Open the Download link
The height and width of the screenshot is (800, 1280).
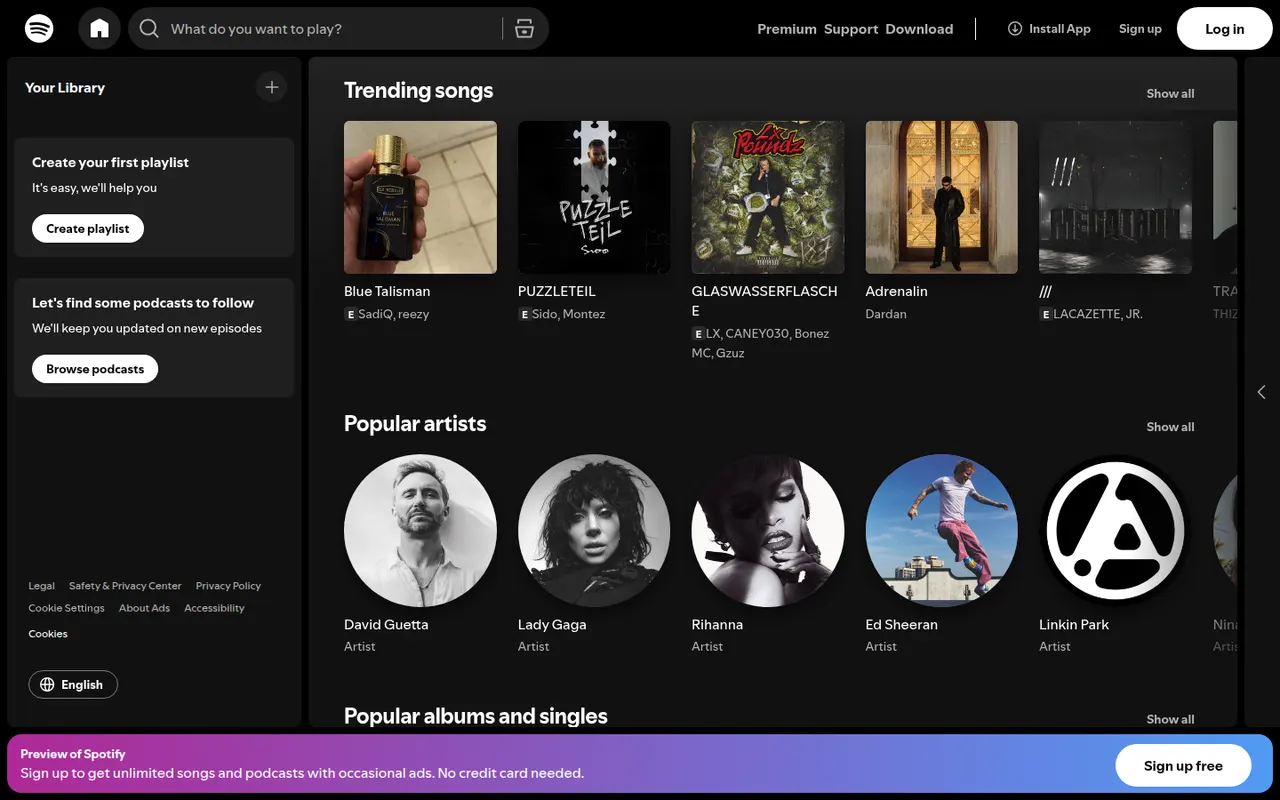coord(919,29)
